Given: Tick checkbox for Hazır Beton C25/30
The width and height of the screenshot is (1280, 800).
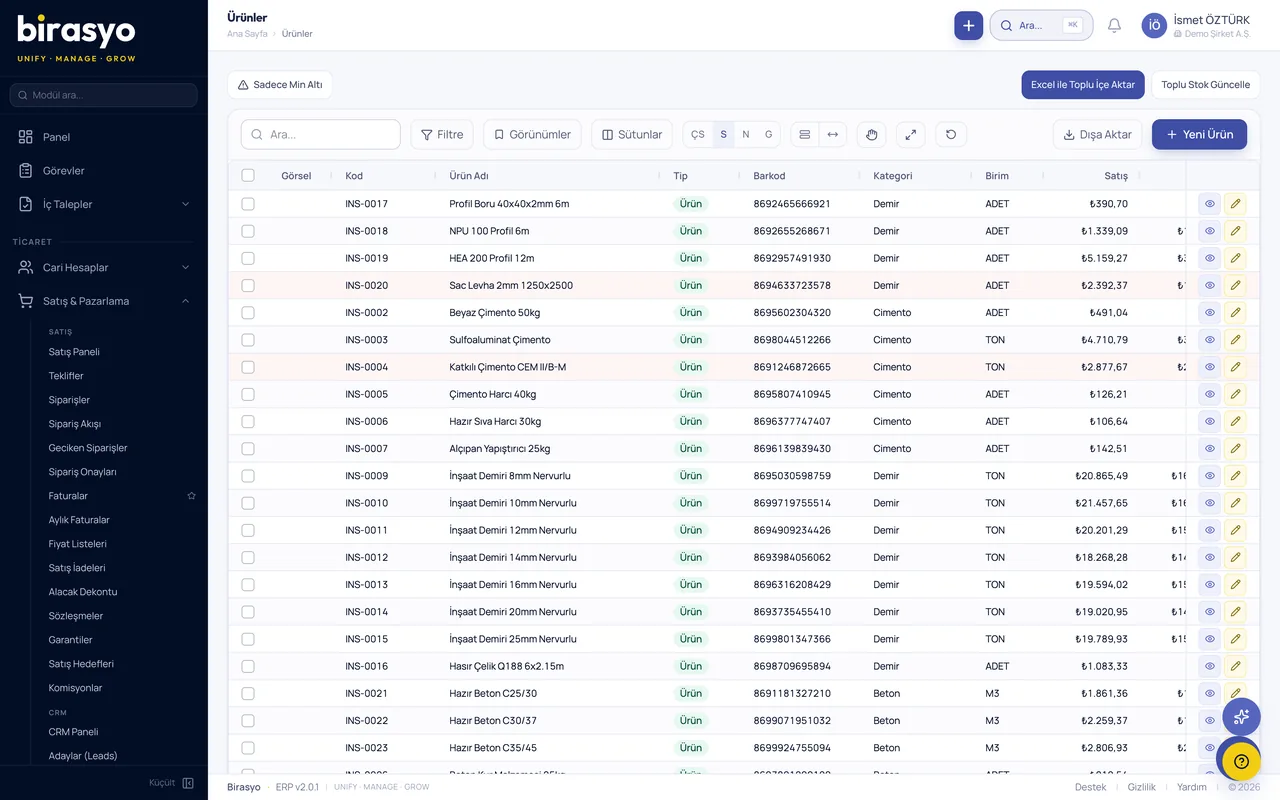Looking at the screenshot, I should coord(248,694).
